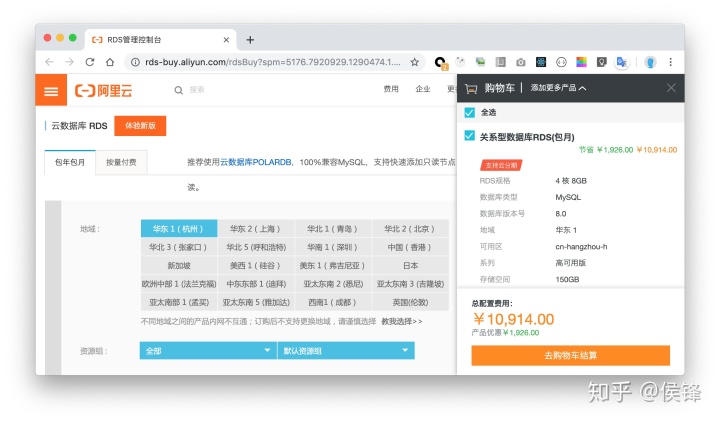Expand 添加更多产品 menu

click(x=558, y=88)
